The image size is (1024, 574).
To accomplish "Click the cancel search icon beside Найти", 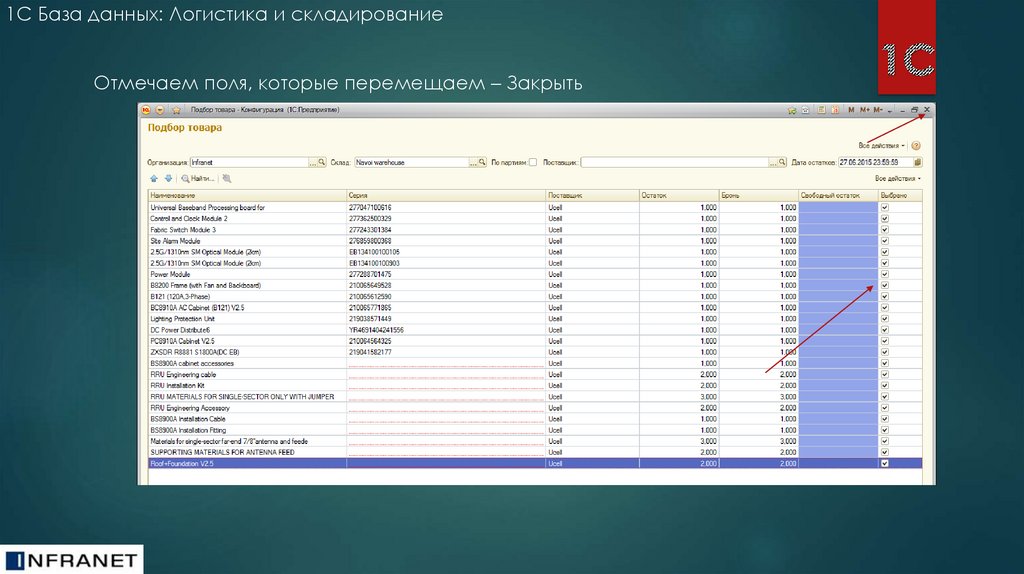I will [227, 178].
